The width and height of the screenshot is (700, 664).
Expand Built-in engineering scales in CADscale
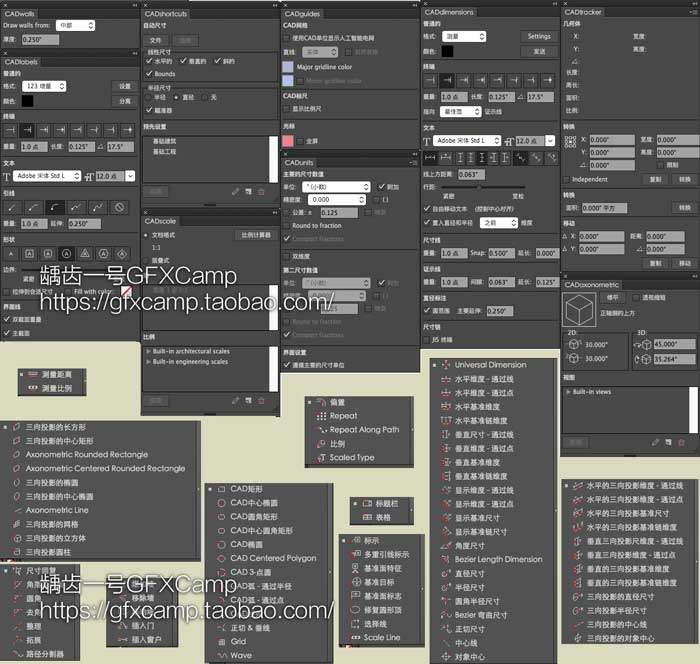click(x=148, y=362)
